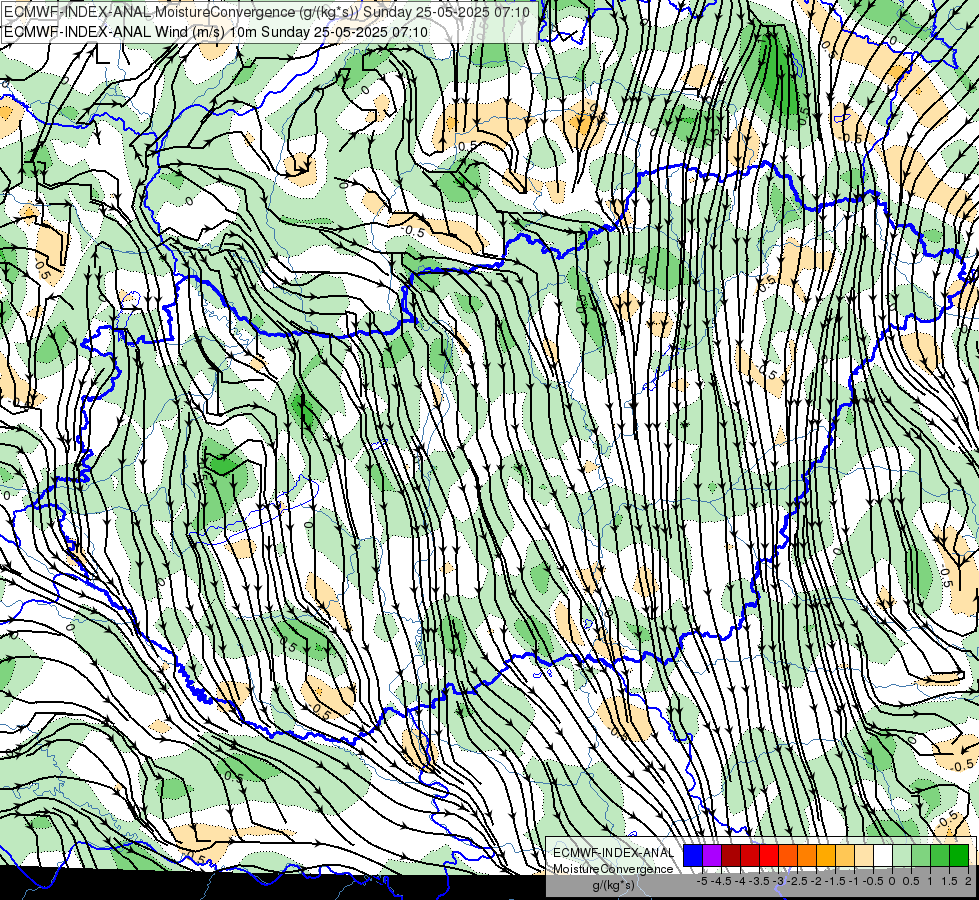Viewport: 979px width, 900px height.
Task: Click the legend tick label -1.5
Action: click(835, 881)
